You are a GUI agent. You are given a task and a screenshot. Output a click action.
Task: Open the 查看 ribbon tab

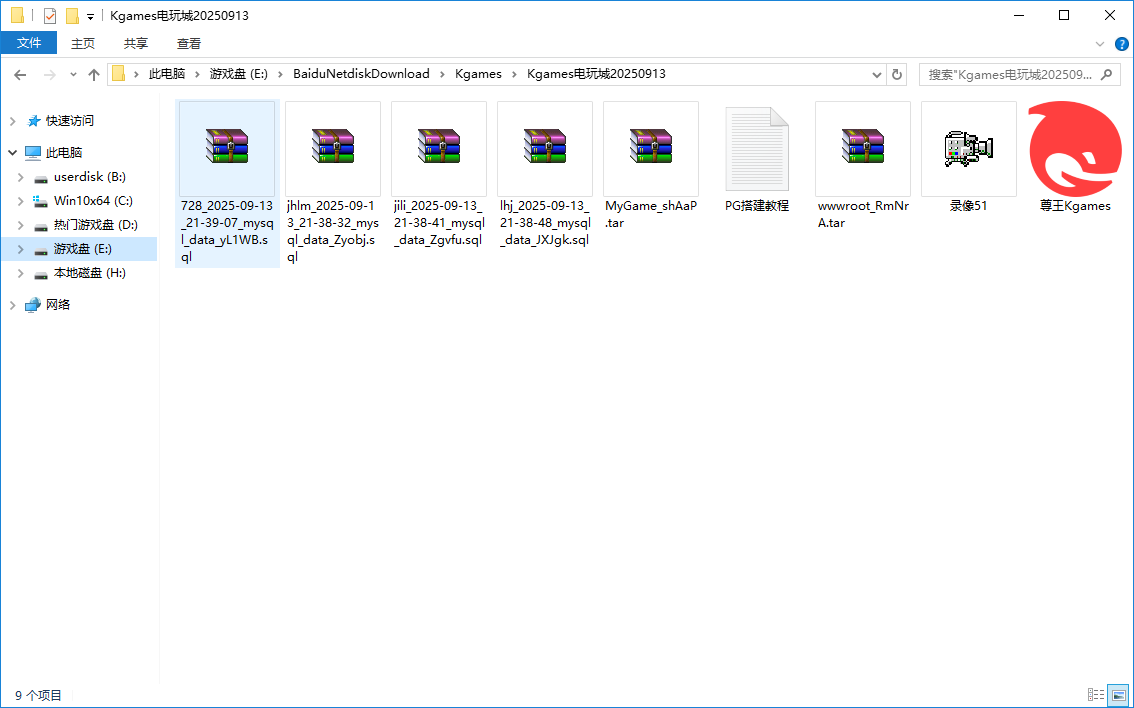189,43
